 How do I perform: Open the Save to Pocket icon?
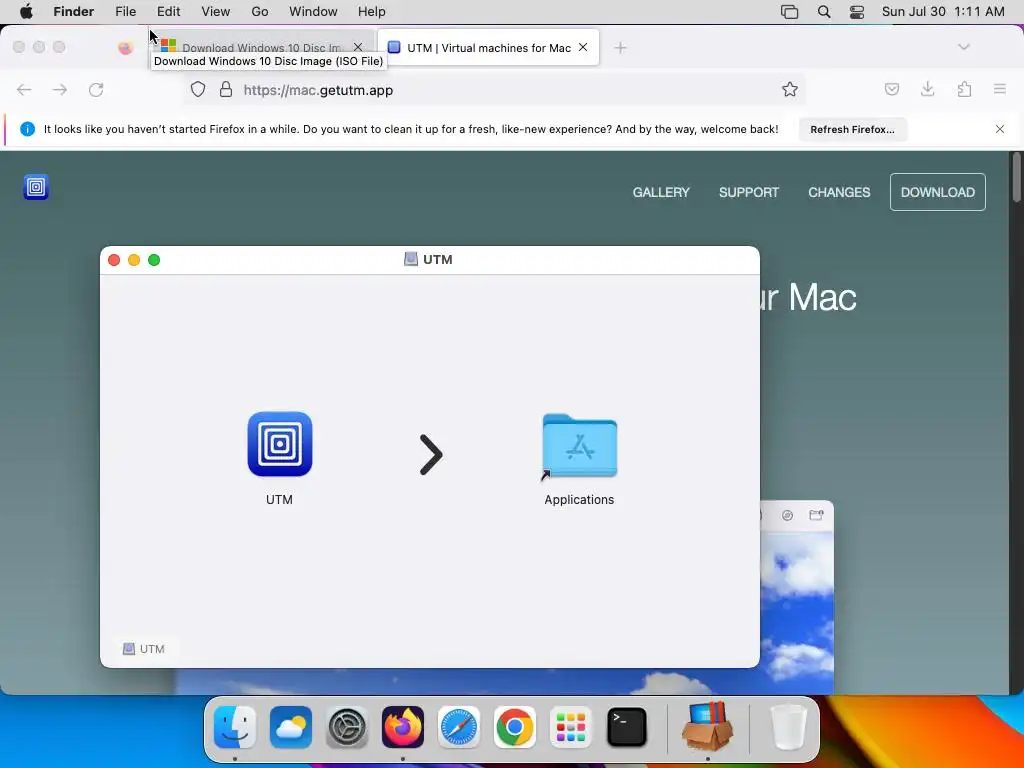(x=892, y=89)
